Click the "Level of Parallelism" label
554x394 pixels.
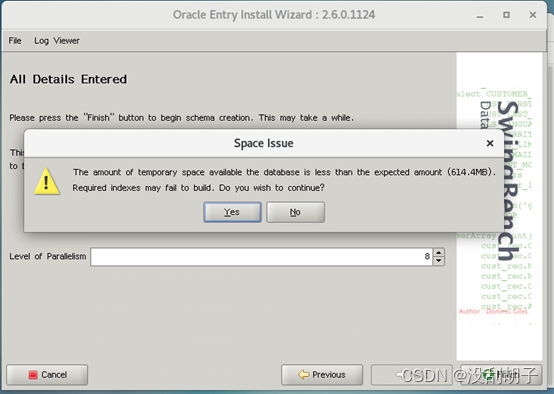pyautogui.click(x=48, y=256)
